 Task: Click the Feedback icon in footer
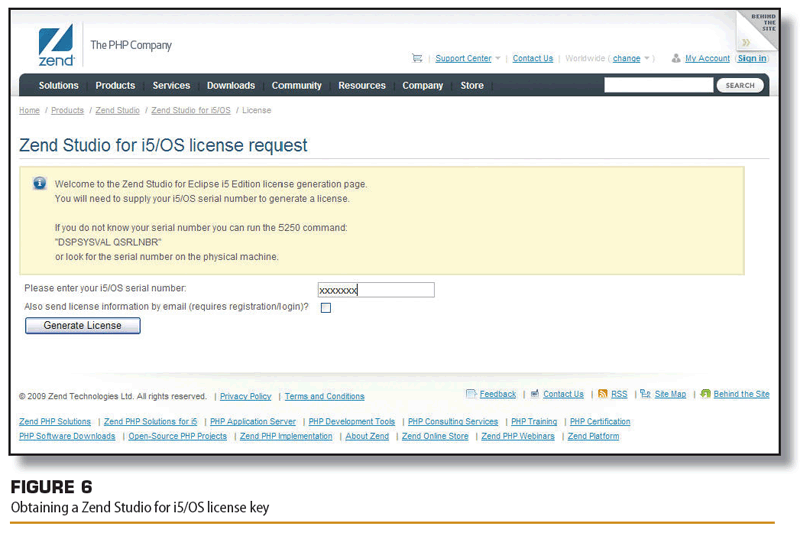(471, 394)
